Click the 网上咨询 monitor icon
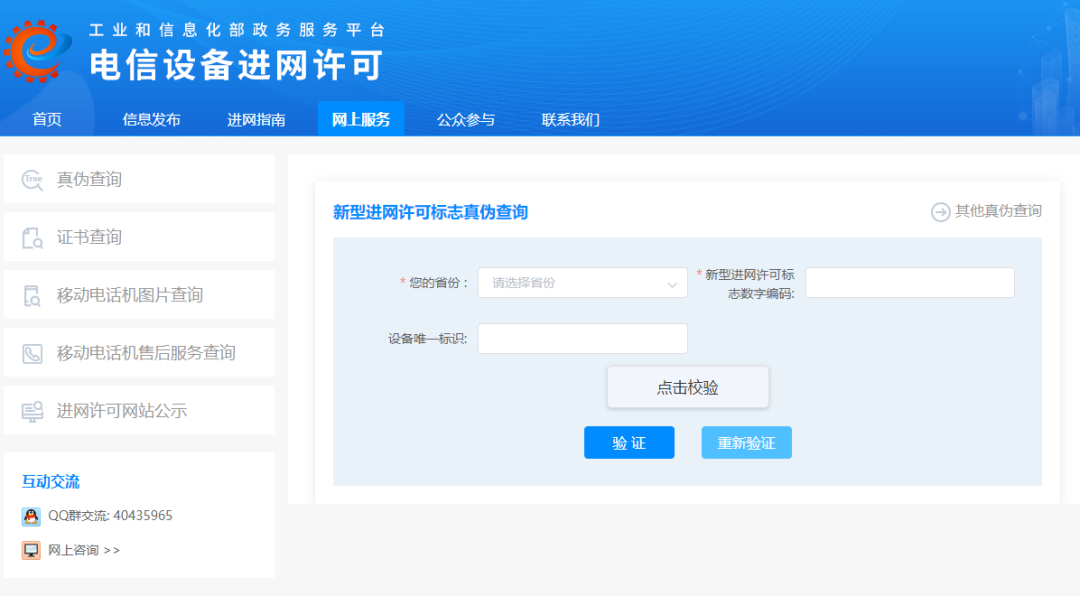 pos(31,550)
